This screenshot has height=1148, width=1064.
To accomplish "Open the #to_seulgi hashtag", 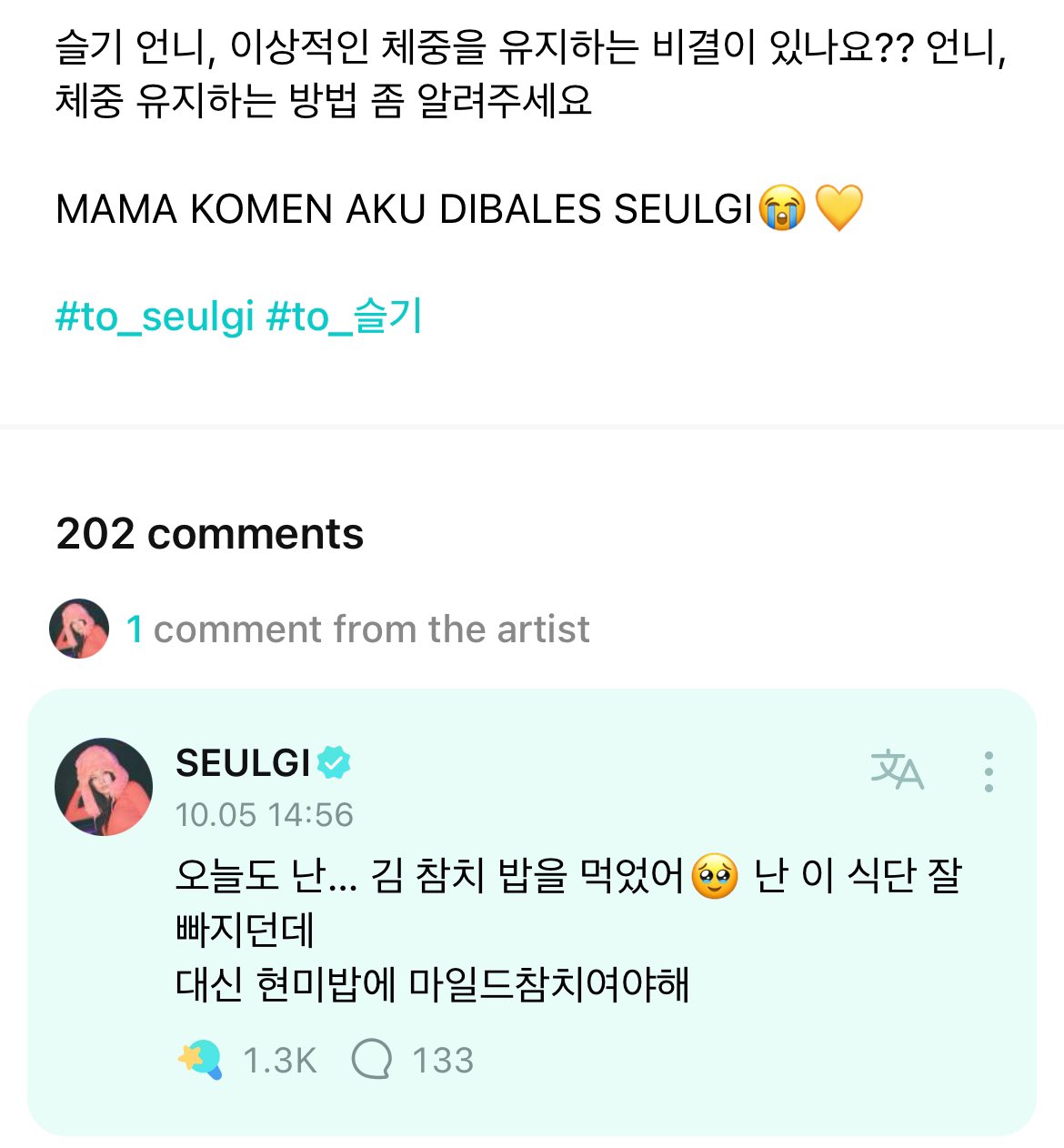I will [155, 317].
